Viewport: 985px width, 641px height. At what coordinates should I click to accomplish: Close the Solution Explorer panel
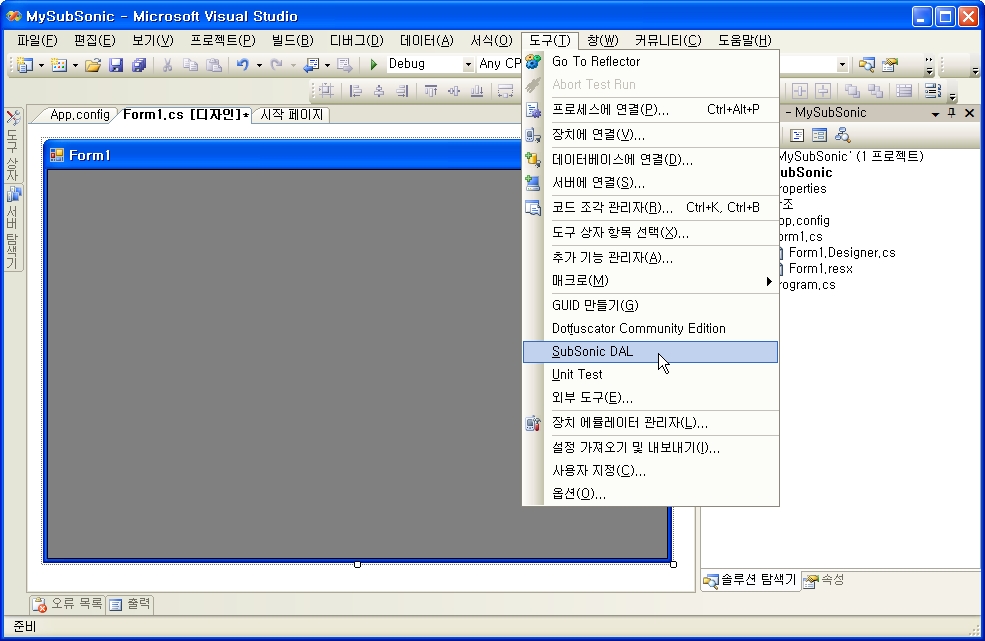click(969, 113)
